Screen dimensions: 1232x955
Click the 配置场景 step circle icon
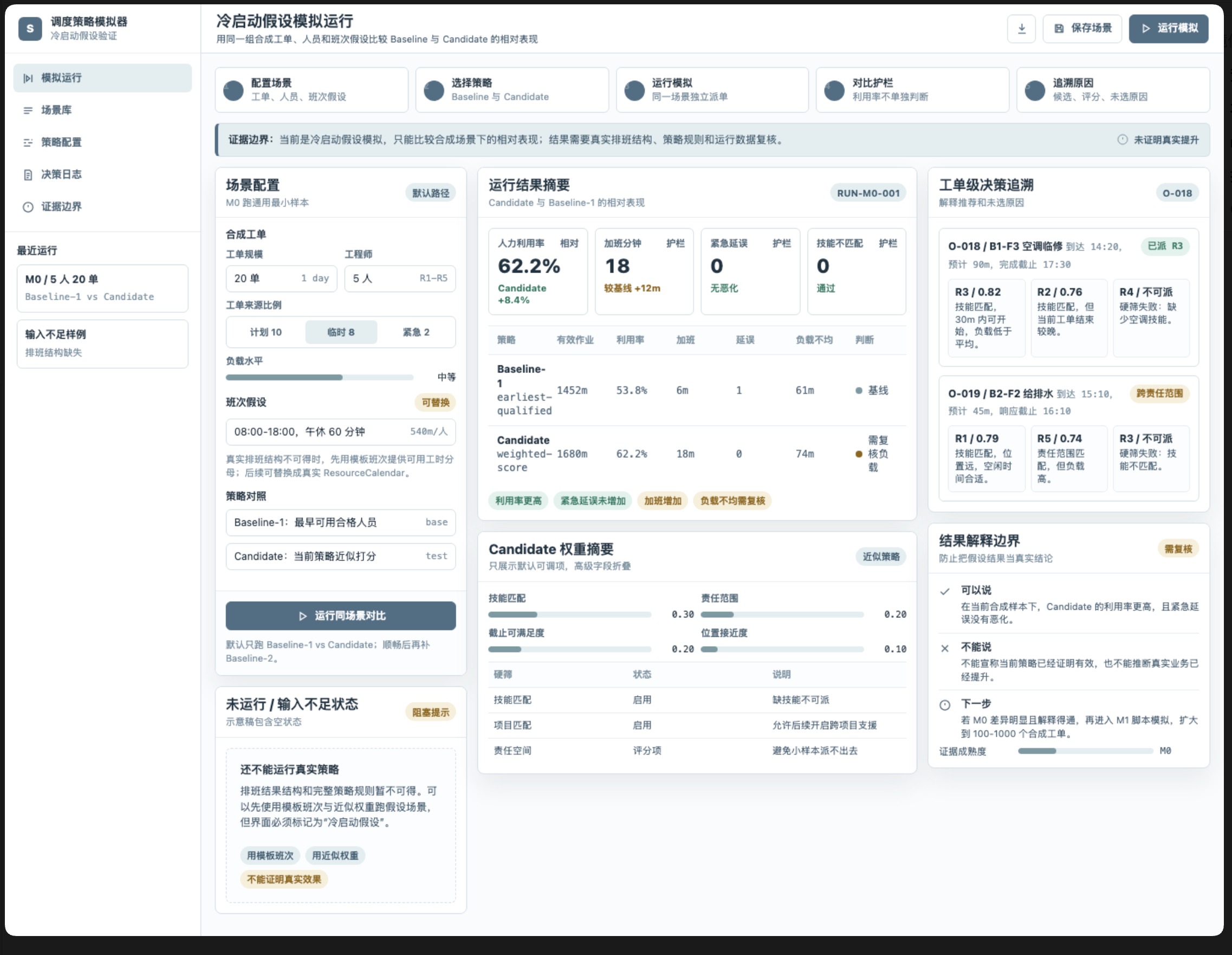[x=233, y=91]
